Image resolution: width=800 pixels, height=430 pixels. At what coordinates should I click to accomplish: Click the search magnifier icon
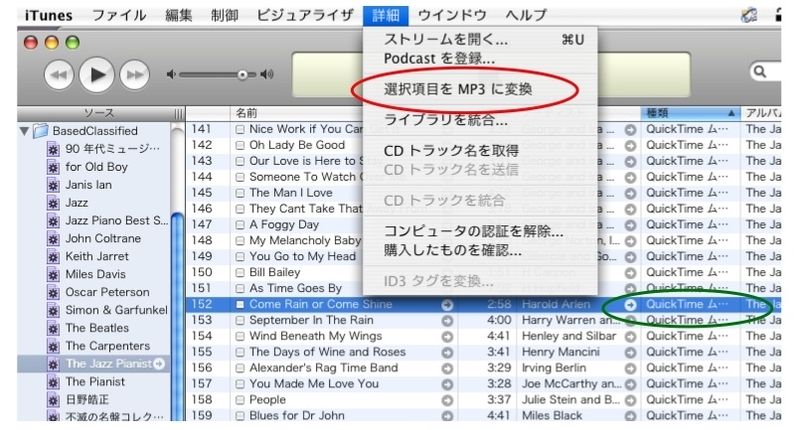(x=760, y=71)
